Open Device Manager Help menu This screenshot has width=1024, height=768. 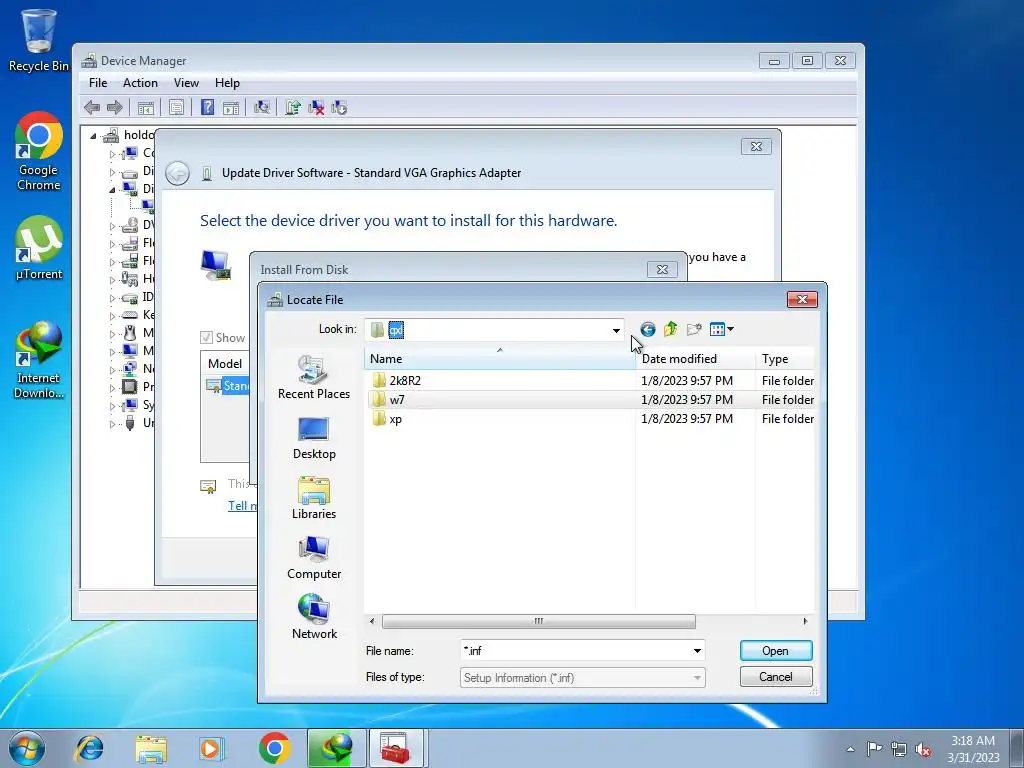point(227,83)
